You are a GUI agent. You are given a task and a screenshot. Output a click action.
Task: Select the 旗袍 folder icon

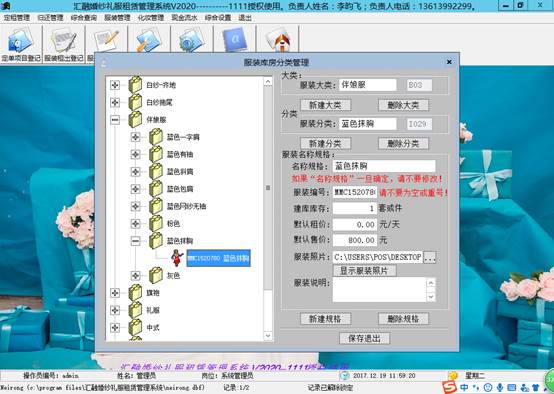pyautogui.click(x=135, y=293)
